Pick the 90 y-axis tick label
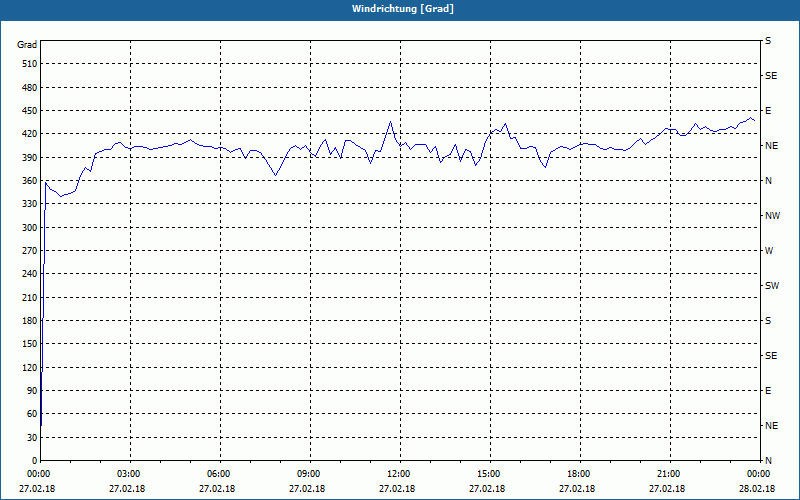This screenshot has height=500, width=800. (x=32, y=391)
